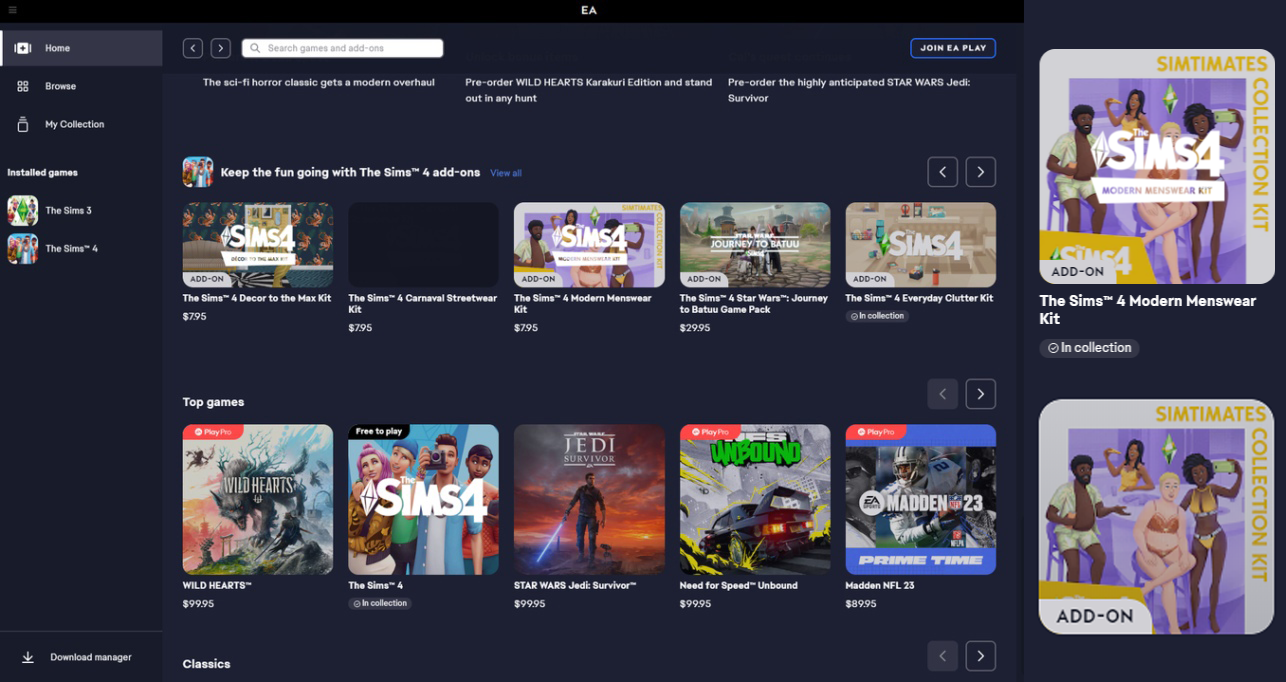Launch The Sims 4 from installed games
The image size is (1286, 682).
(71, 249)
